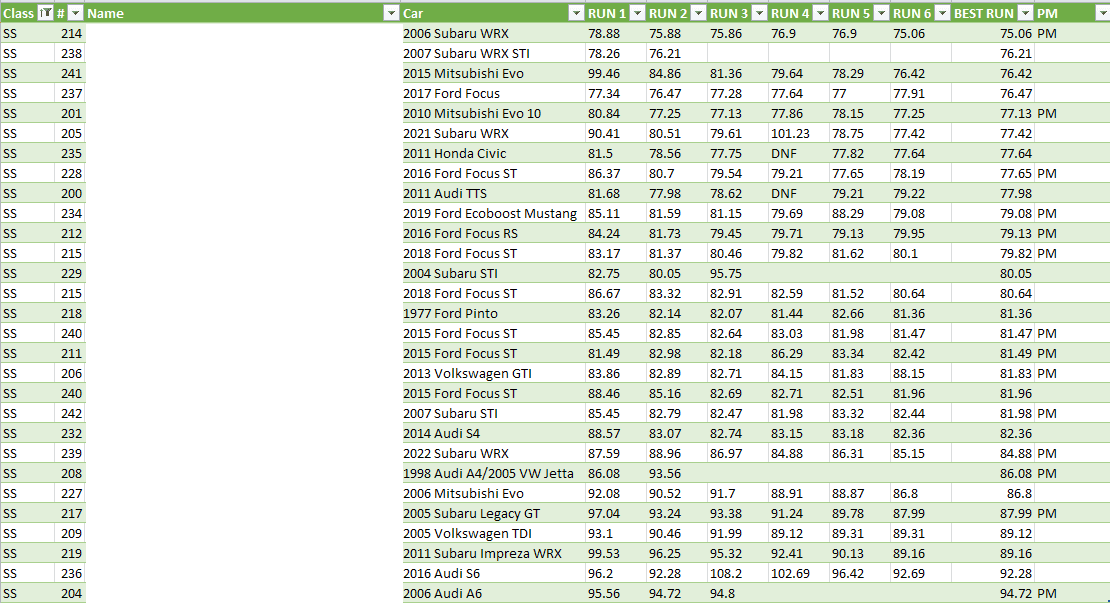Select the cell '2005 Volkswagen TDI'
This screenshot has height=603, width=1113.
(x=493, y=533)
